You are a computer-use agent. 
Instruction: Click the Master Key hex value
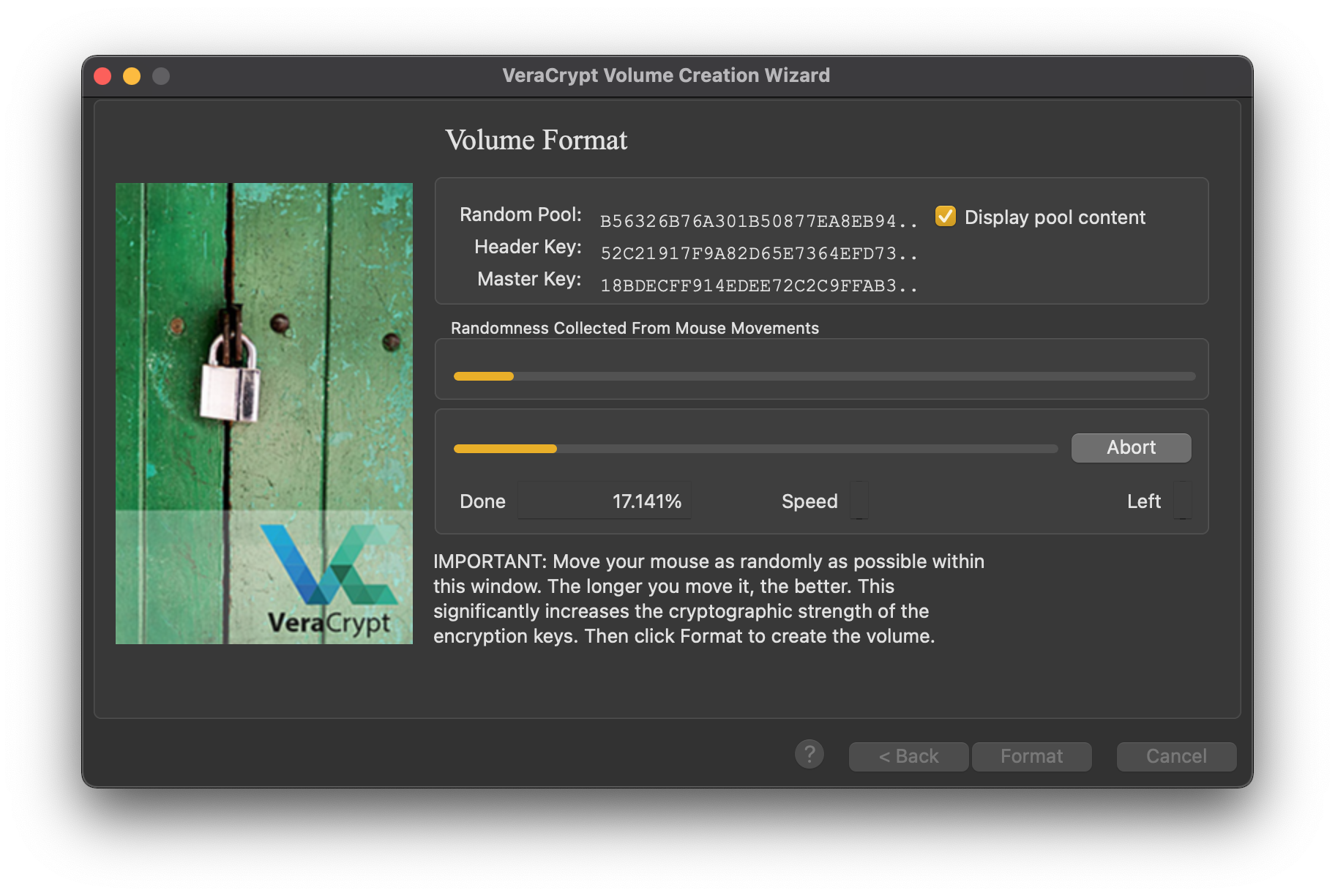[759, 285]
